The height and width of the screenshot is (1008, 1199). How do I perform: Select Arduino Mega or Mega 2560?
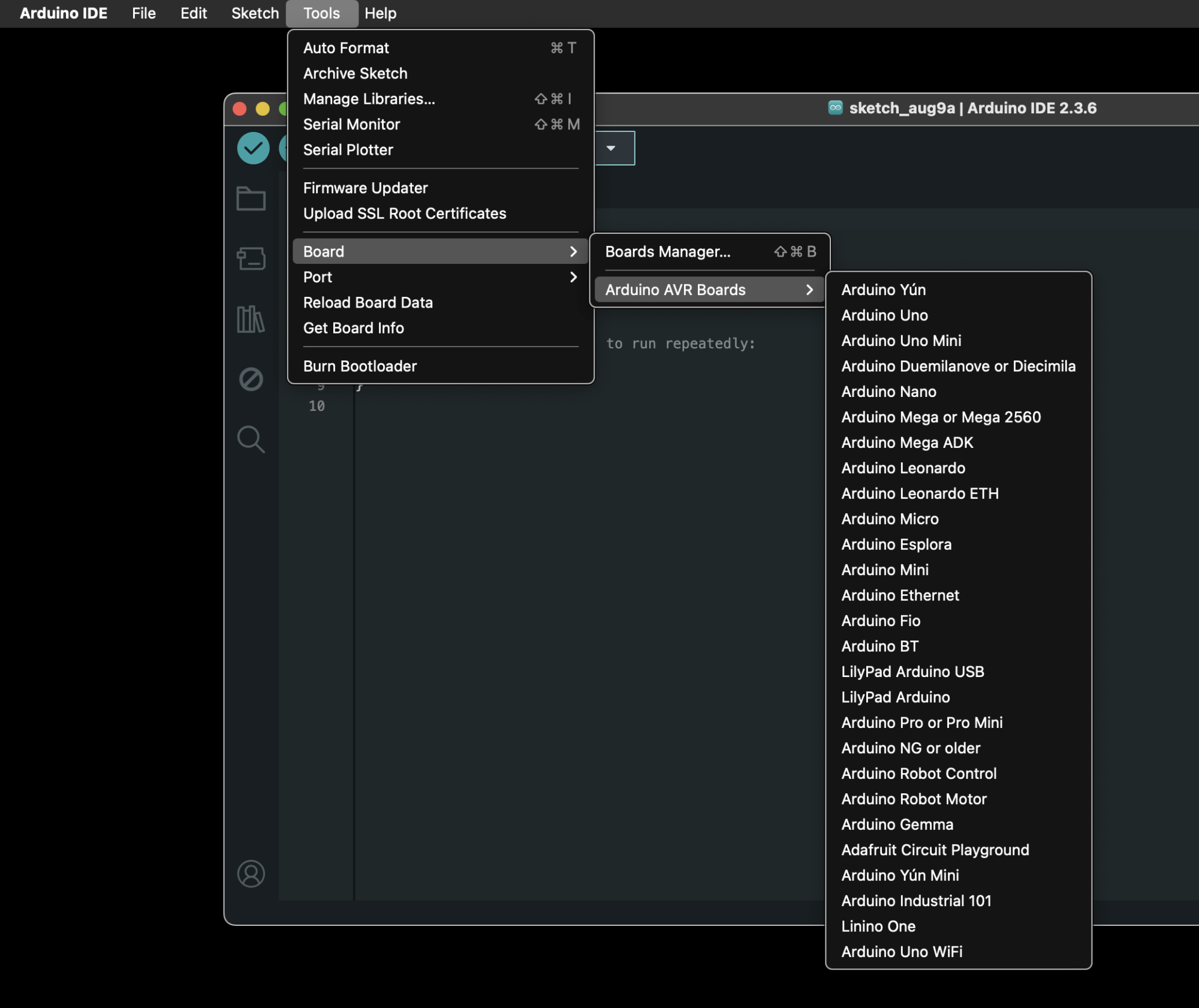click(x=958, y=417)
